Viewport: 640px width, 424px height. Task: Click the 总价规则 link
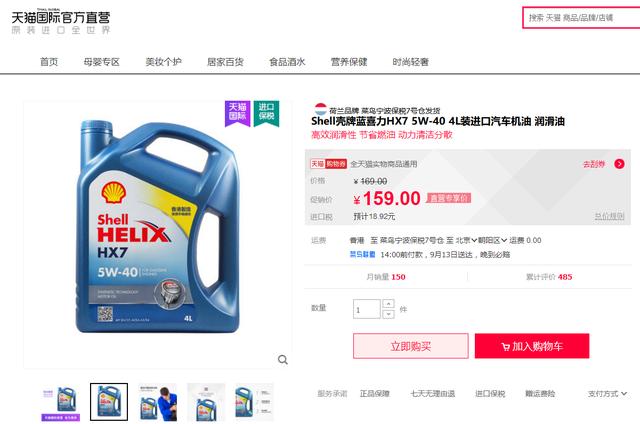point(609,216)
